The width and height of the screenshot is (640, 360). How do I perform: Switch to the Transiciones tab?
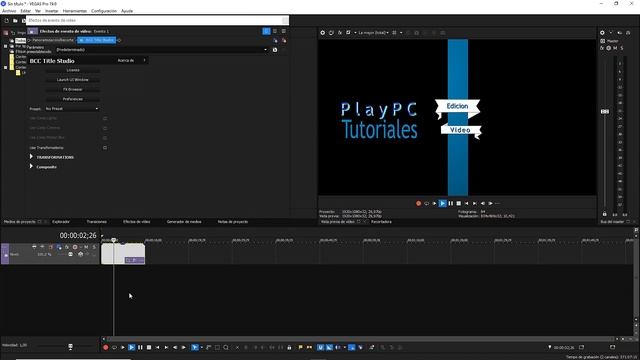click(97, 222)
